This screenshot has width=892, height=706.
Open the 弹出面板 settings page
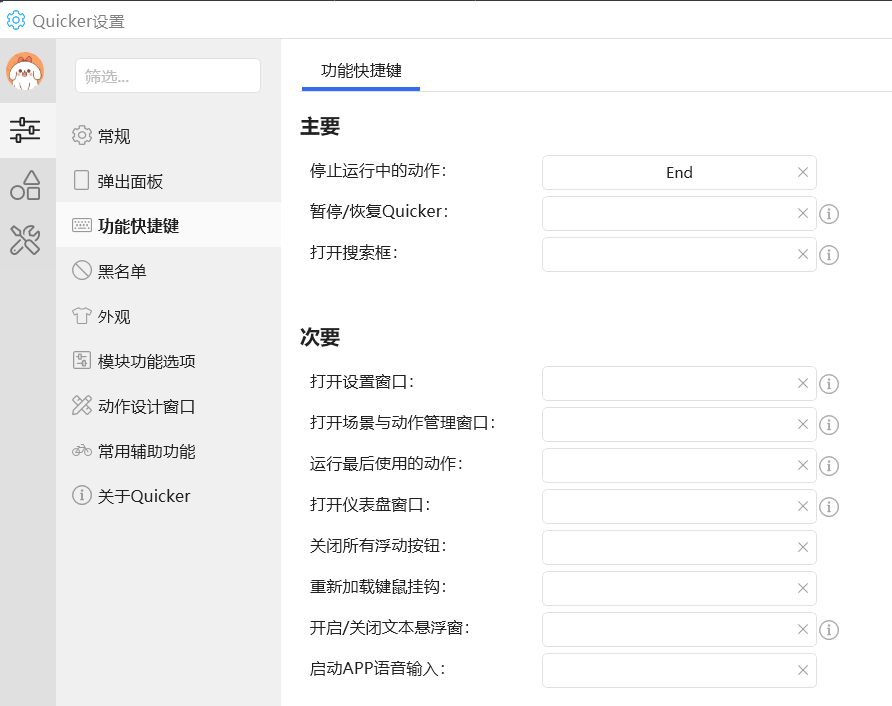click(x=168, y=181)
